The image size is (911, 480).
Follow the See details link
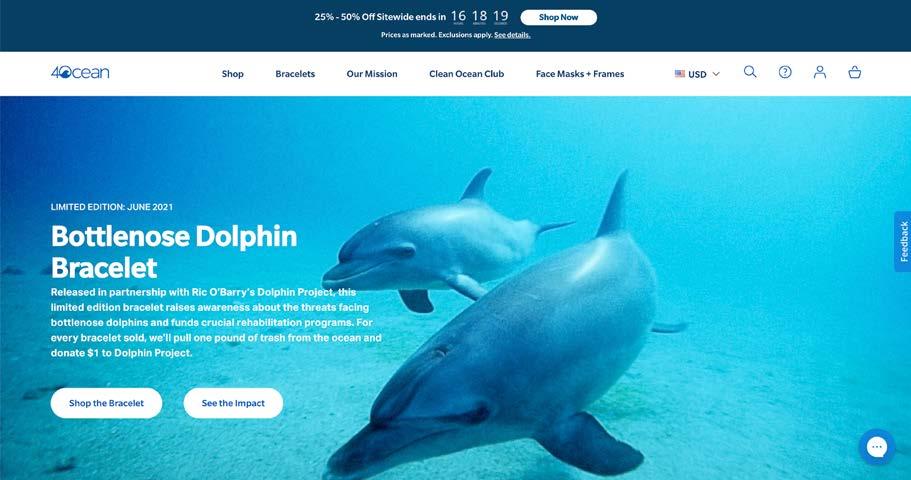pyautogui.click(x=512, y=35)
